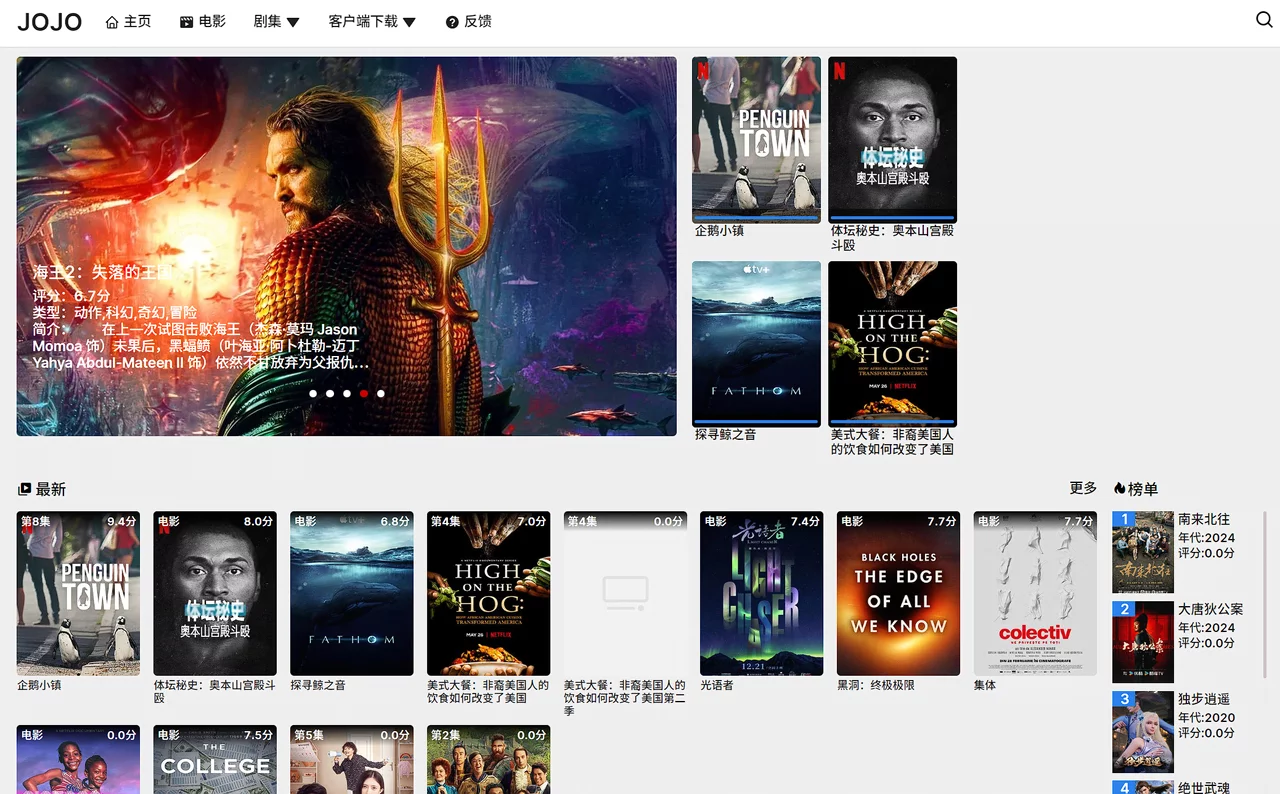This screenshot has width=1280, height=794.
Task: Click 更多 to see more latest titles
Action: [x=1083, y=488]
